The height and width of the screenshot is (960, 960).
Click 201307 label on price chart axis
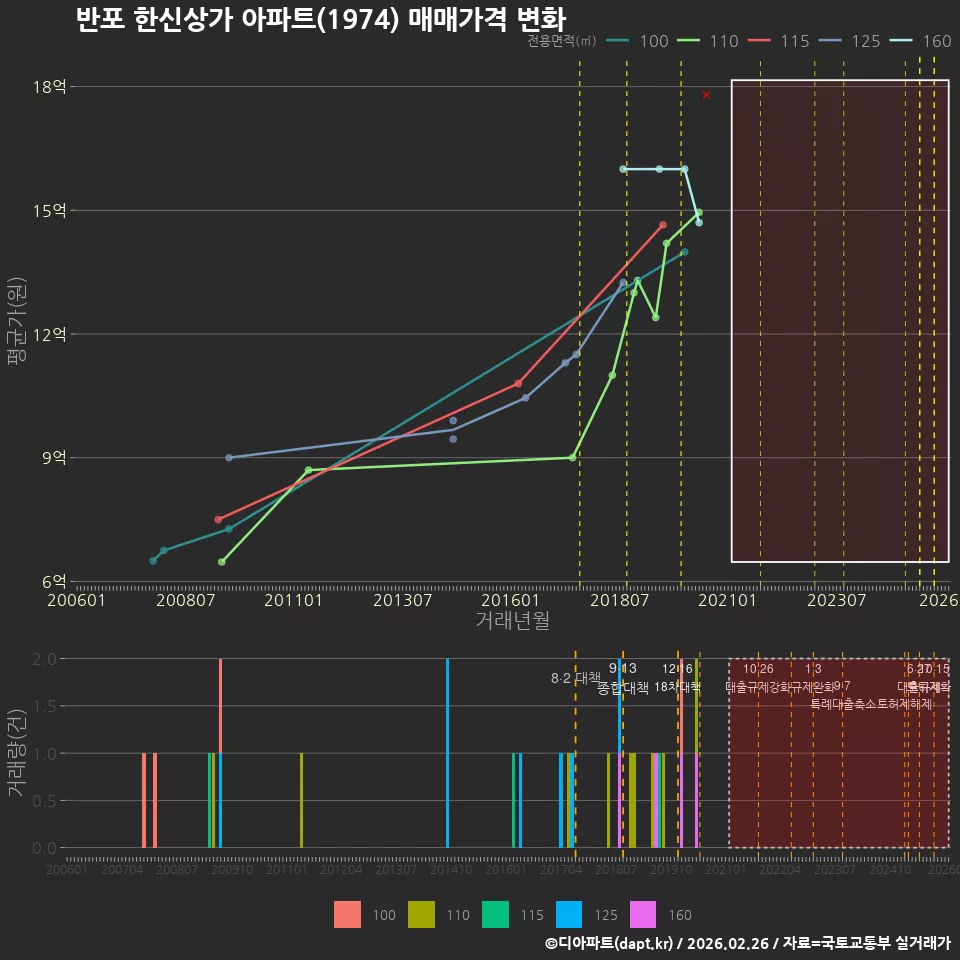pyautogui.click(x=402, y=600)
